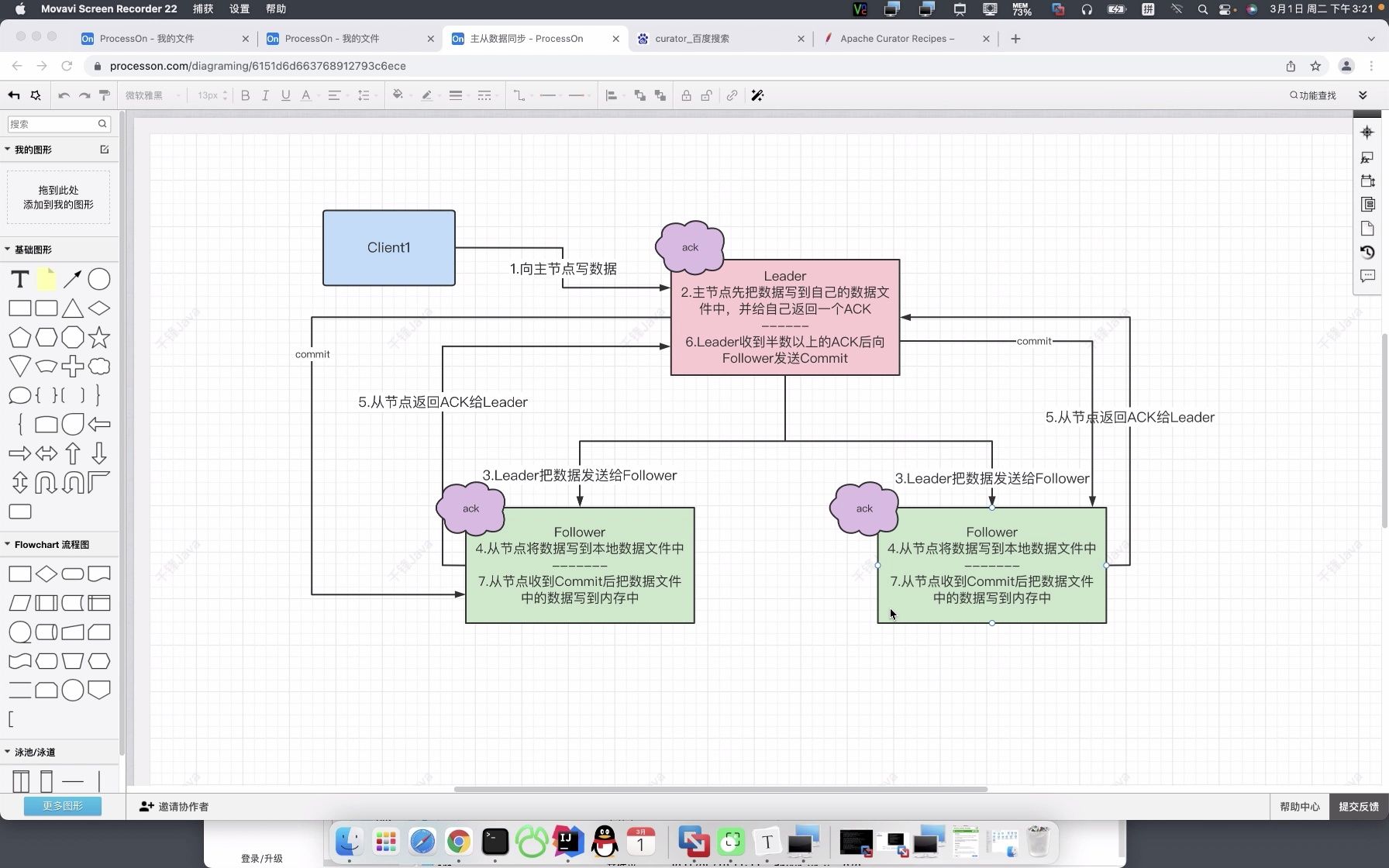Select the up arrow shape

(x=73, y=453)
